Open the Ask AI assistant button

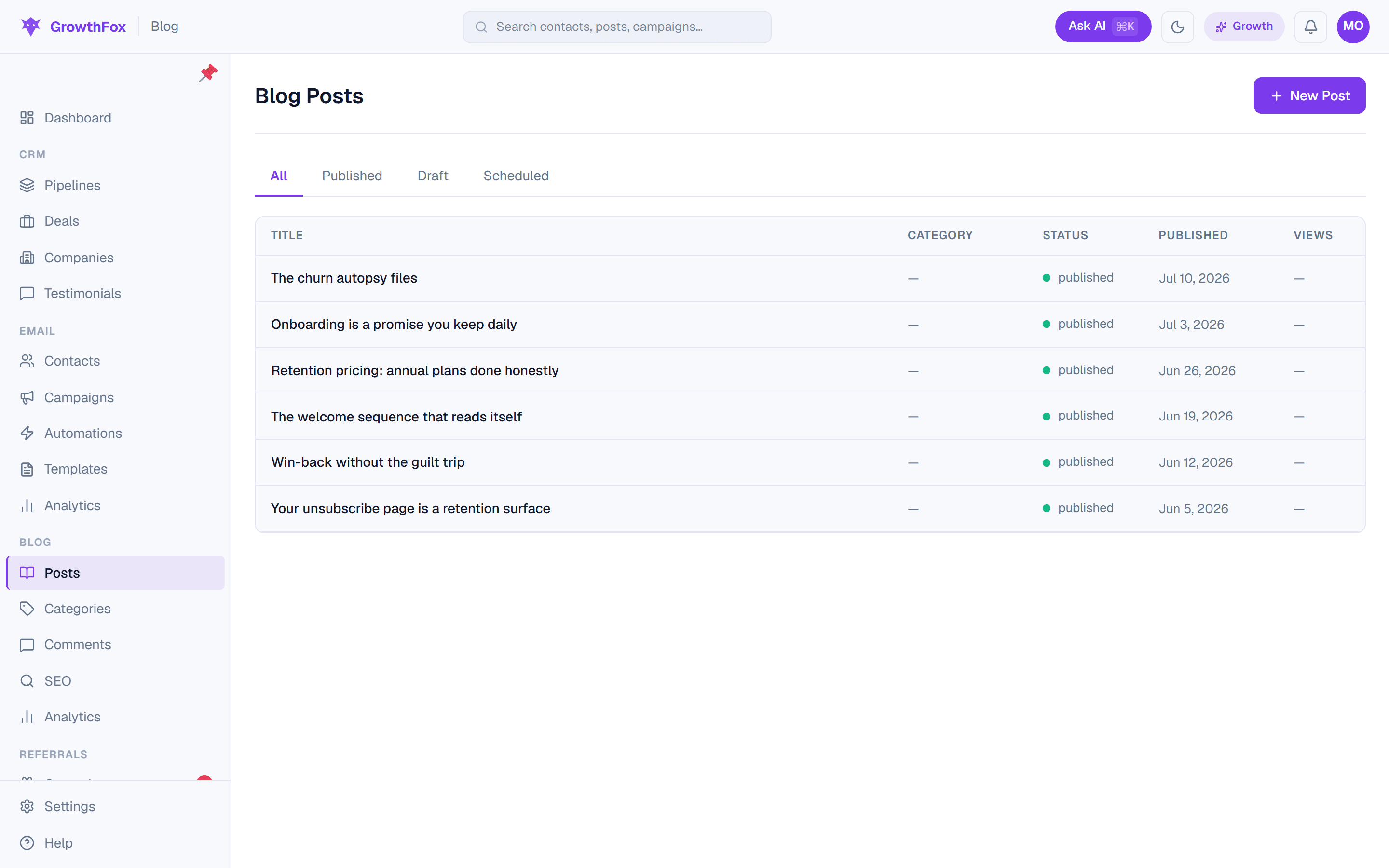(x=1103, y=27)
